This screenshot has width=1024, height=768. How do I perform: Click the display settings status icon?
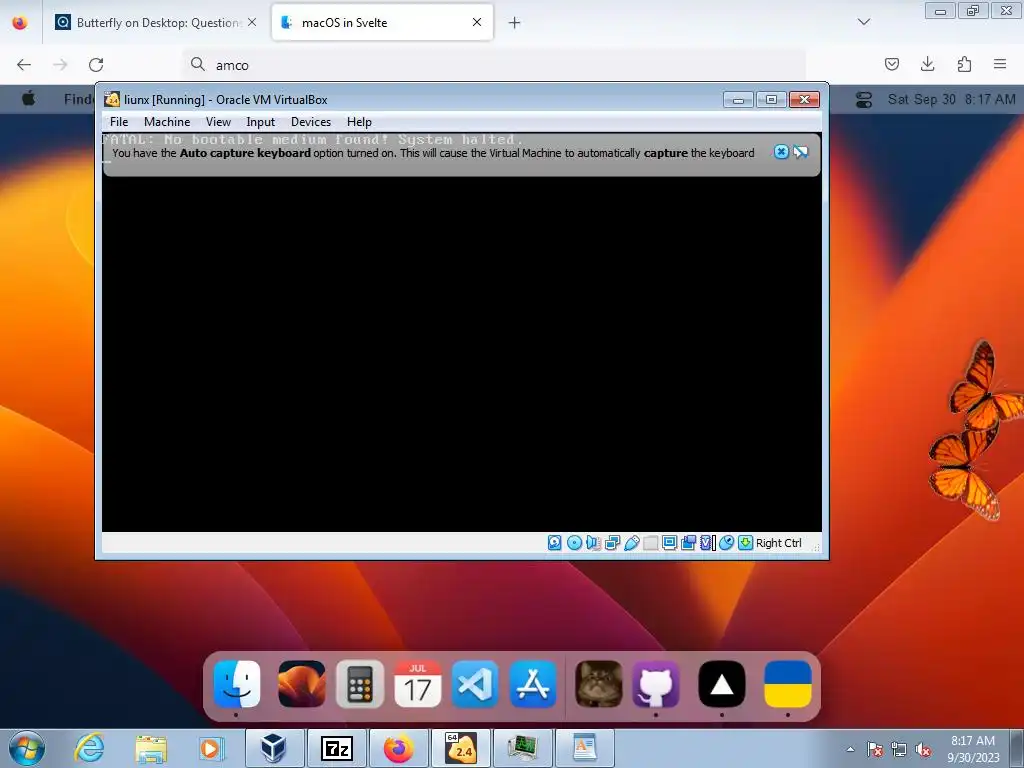(x=669, y=543)
